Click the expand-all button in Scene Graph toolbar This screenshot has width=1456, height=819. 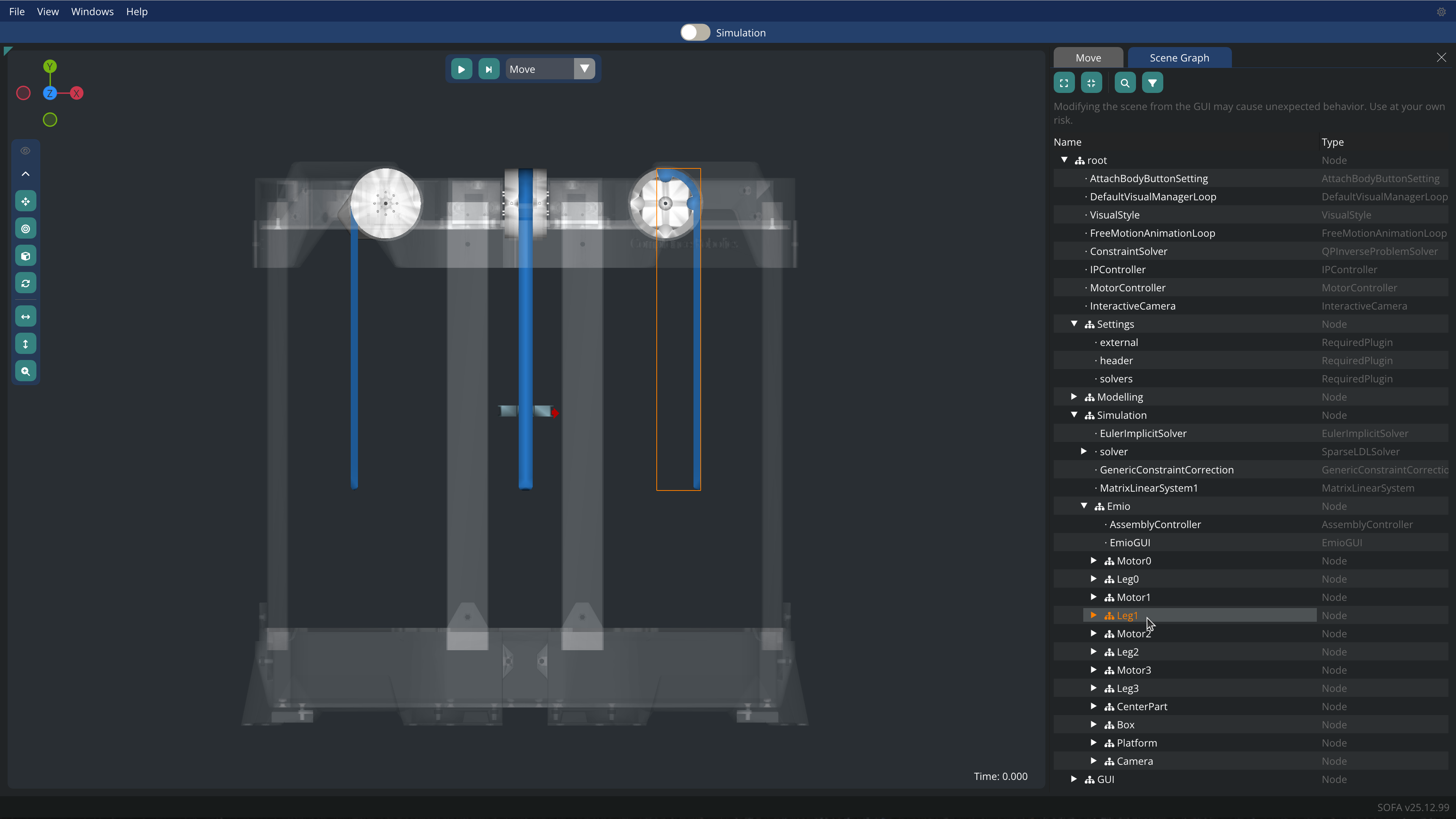(1064, 83)
